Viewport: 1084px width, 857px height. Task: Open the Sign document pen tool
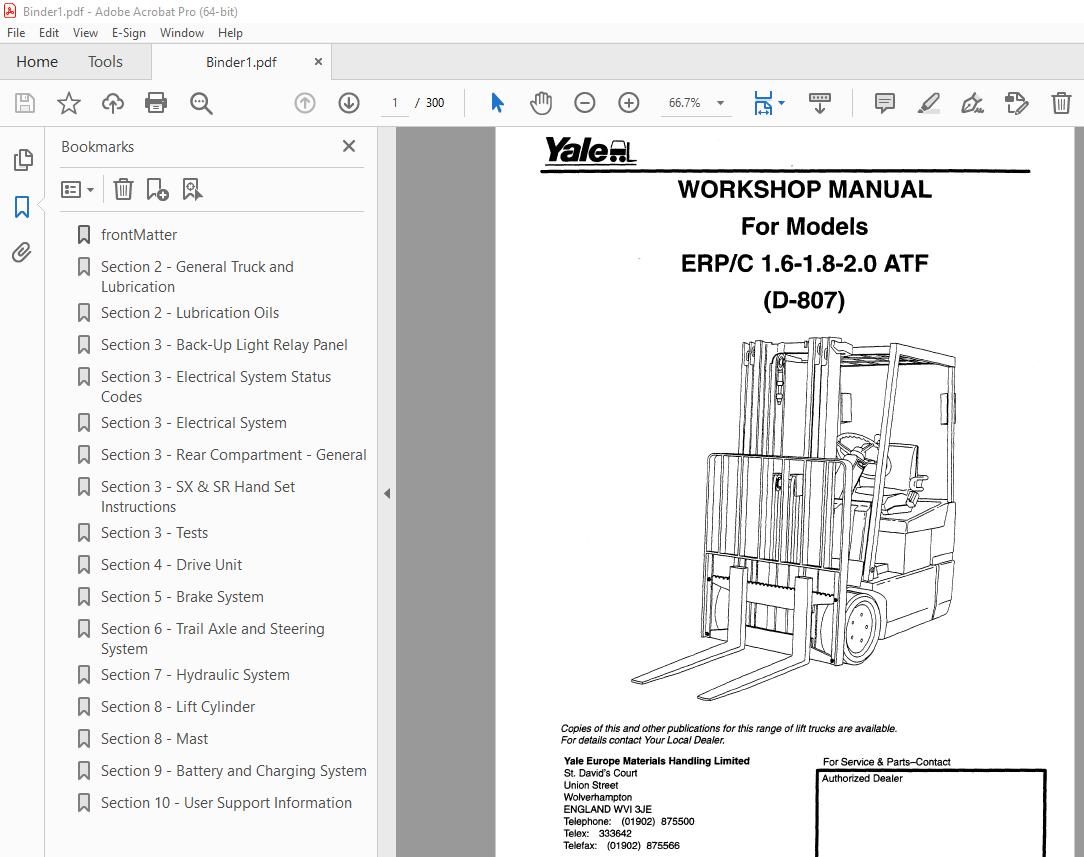(973, 103)
